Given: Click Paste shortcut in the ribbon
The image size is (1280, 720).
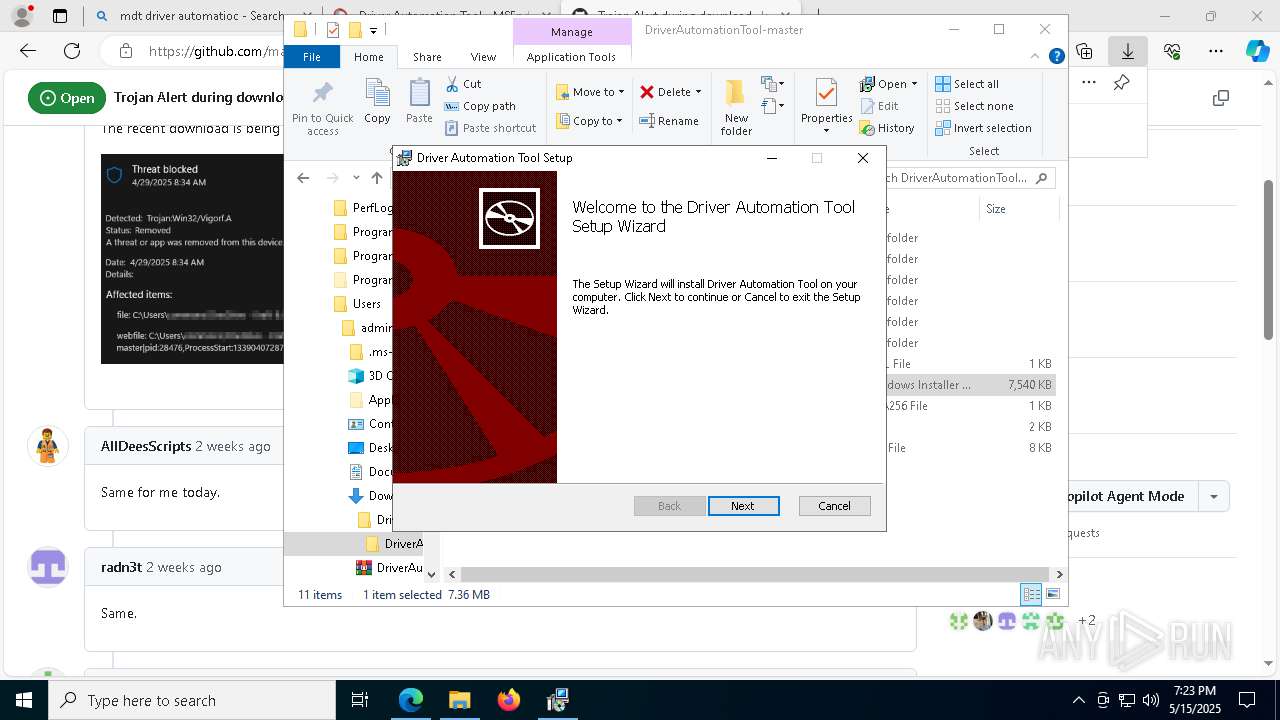Looking at the screenshot, I should 491,128.
